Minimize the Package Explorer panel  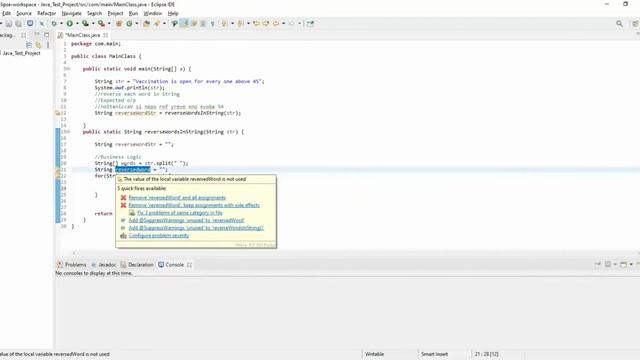37,35
